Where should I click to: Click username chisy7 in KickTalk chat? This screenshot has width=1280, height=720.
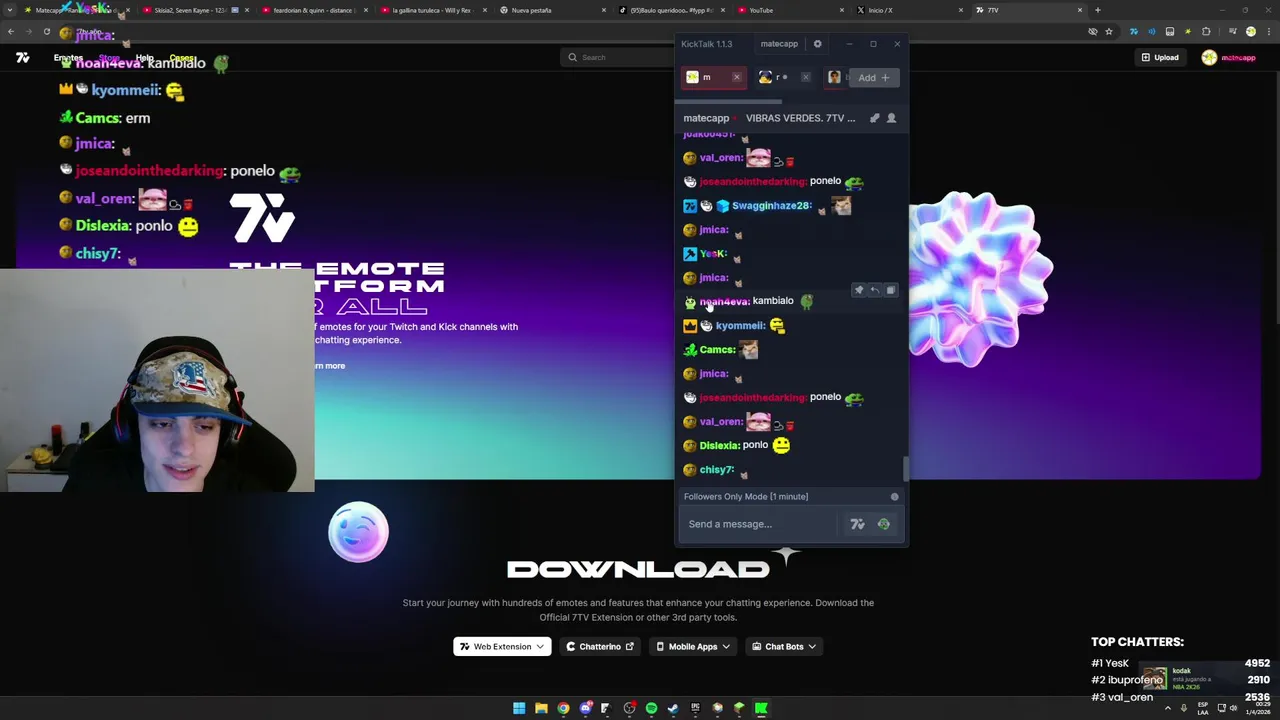click(x=717, y=470)
